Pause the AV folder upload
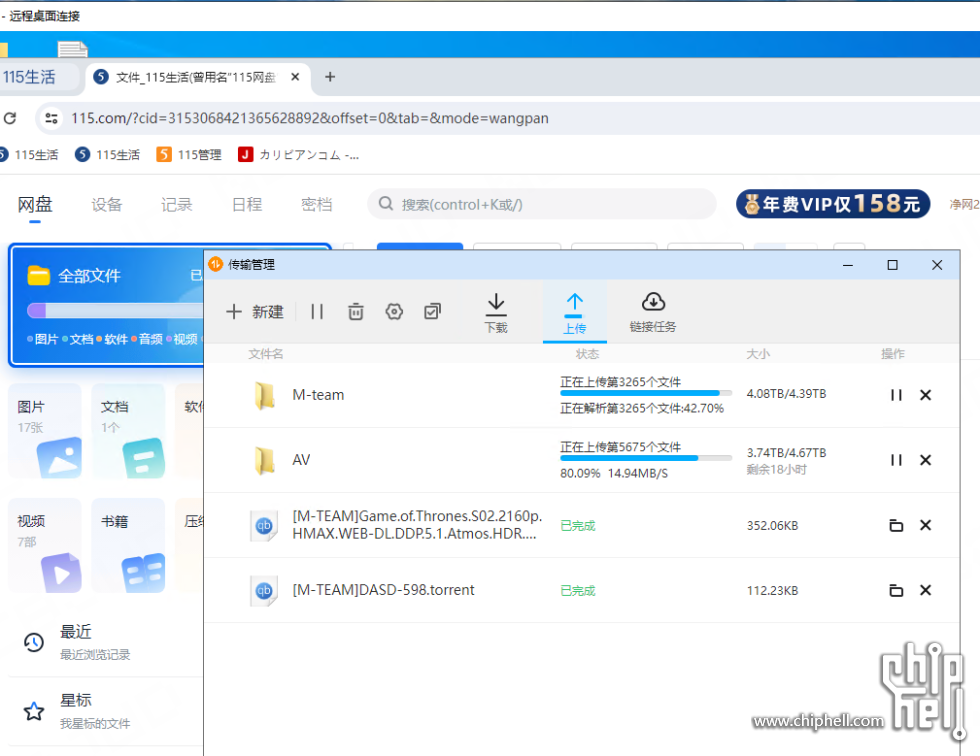 [896, 460]
